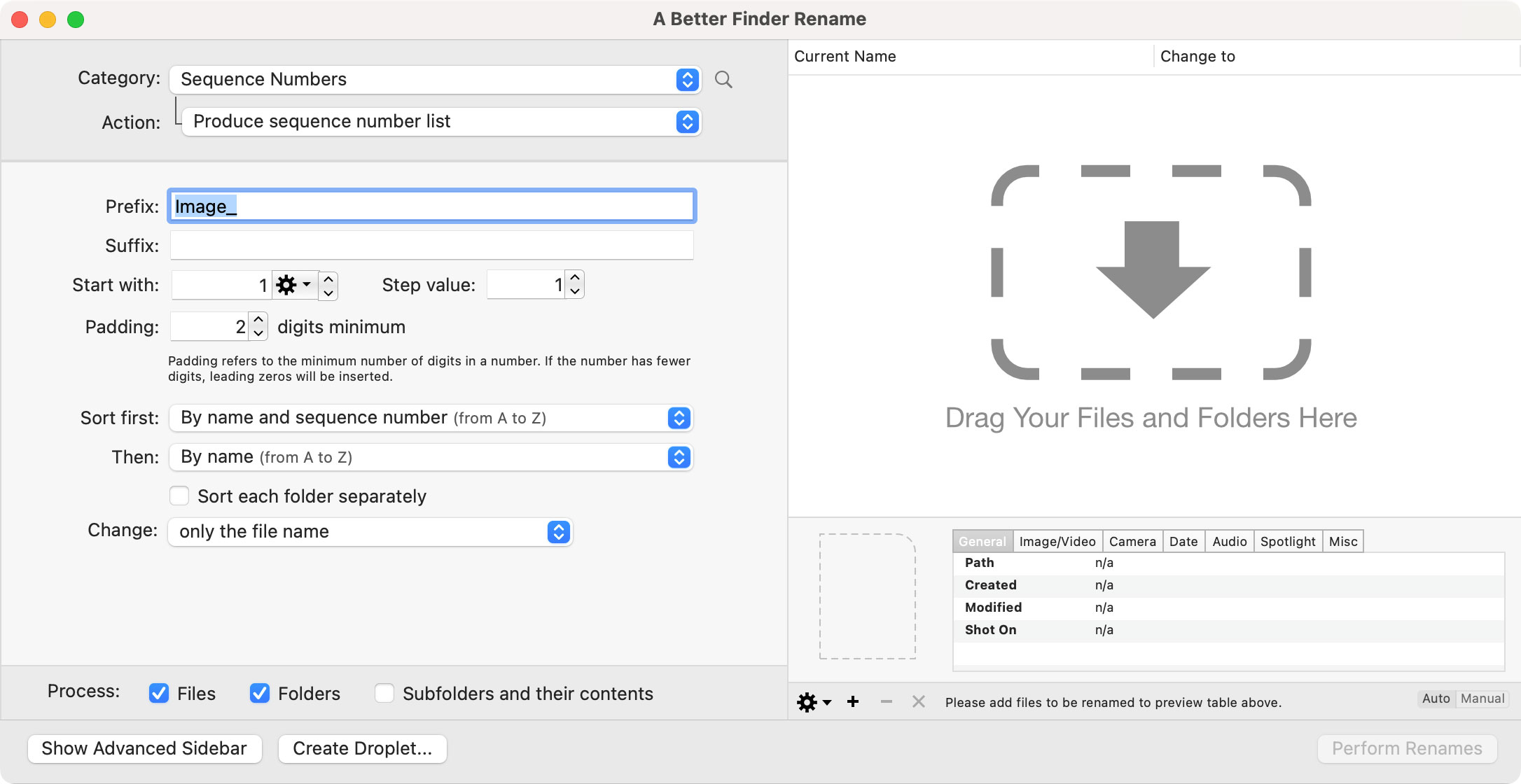Open the Action dropdown
This screenshot has width=1521, height=784.
441,122
